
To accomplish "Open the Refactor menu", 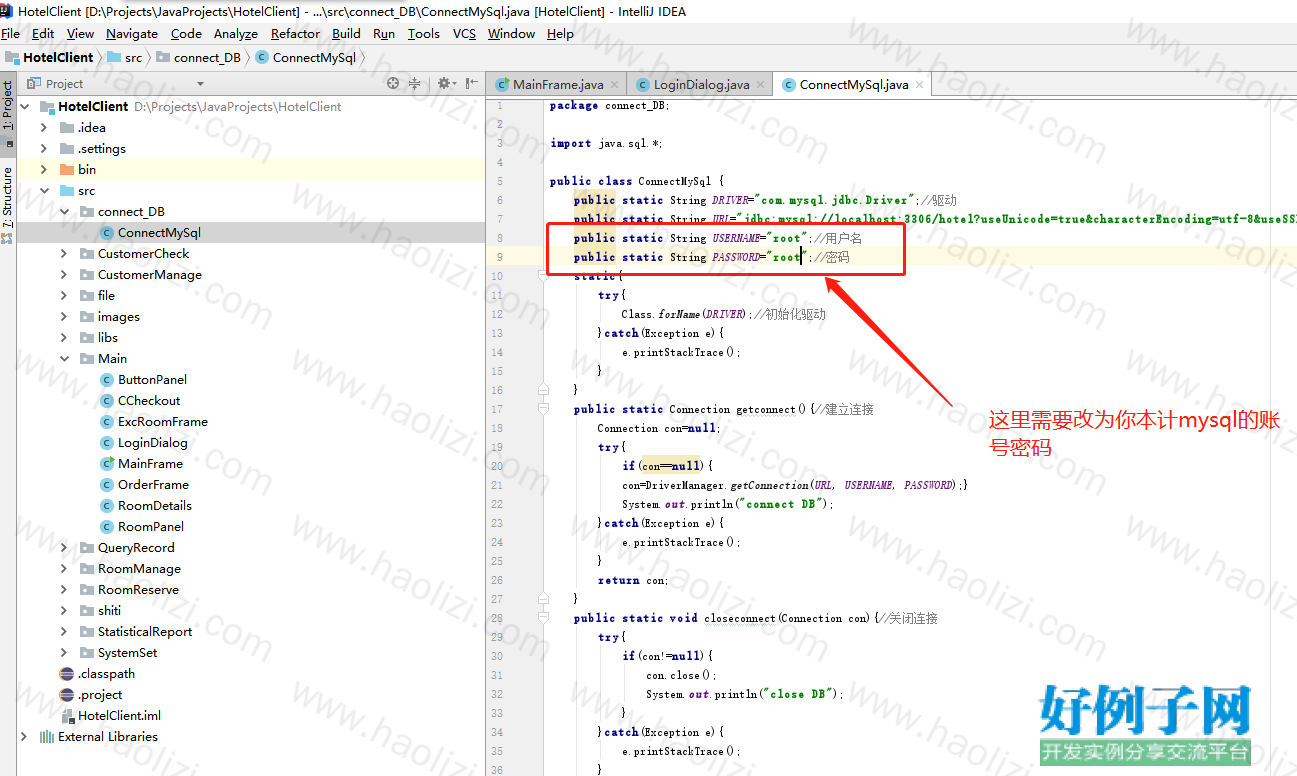I will coord(296,34).
